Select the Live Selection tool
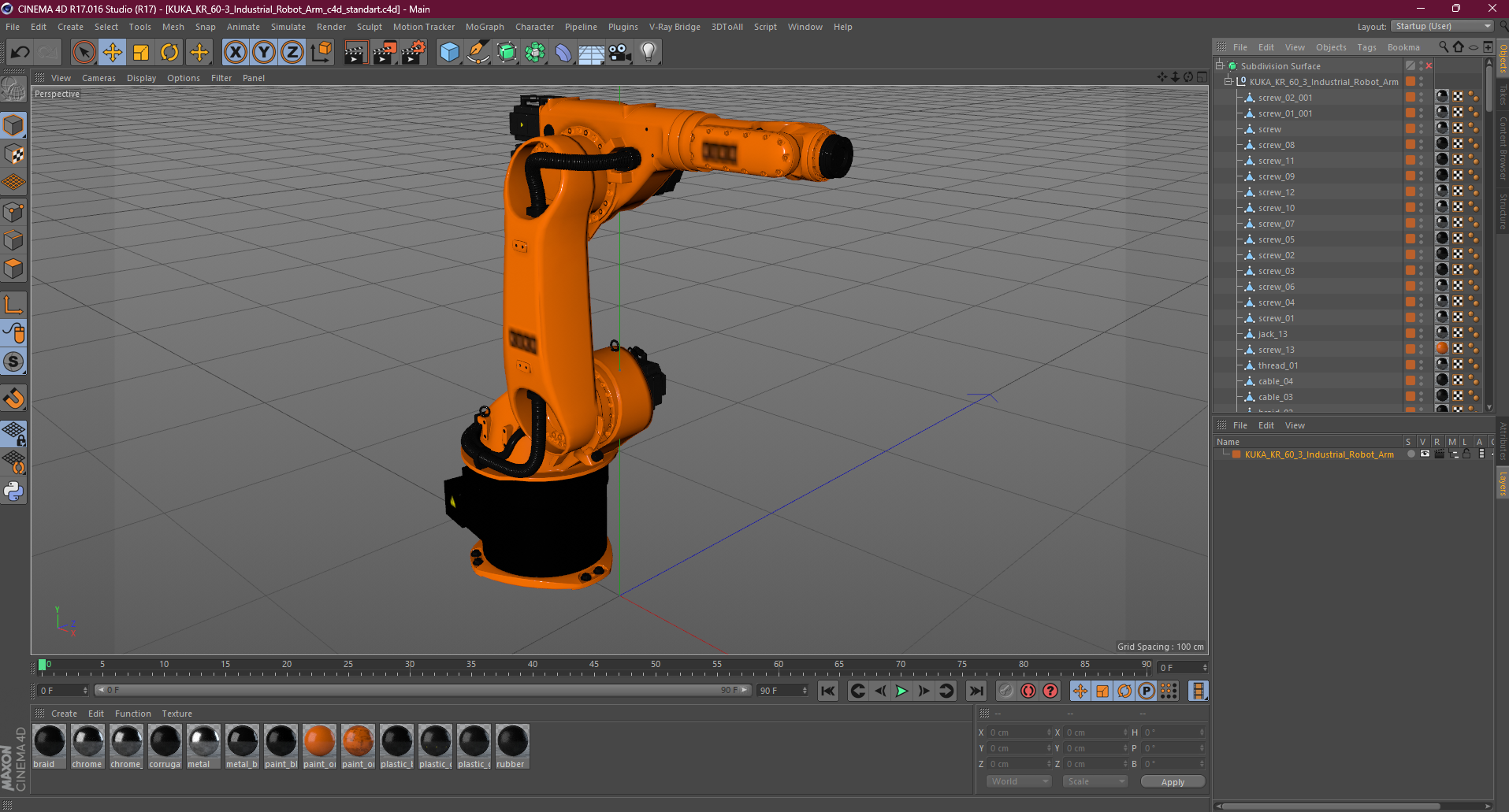This screenshot has width=1509, height=812. (x=84, y=53)
